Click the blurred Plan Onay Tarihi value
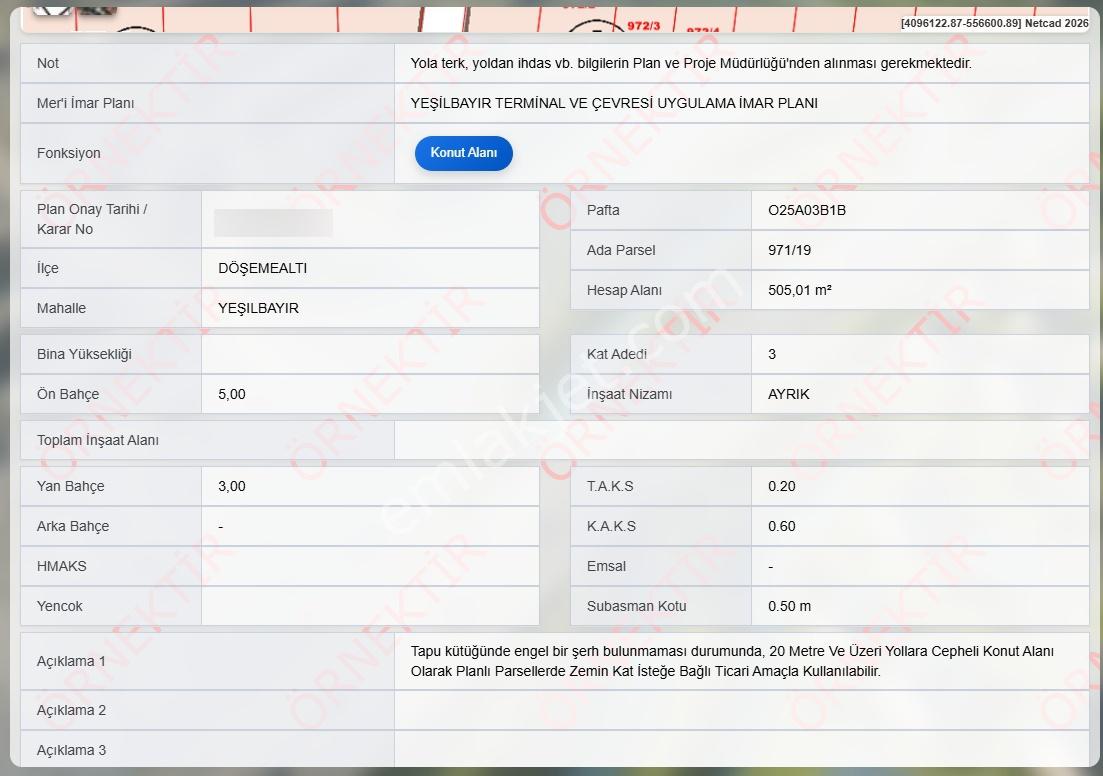This screenshot has width=1103, height=776. pos(274,223)
